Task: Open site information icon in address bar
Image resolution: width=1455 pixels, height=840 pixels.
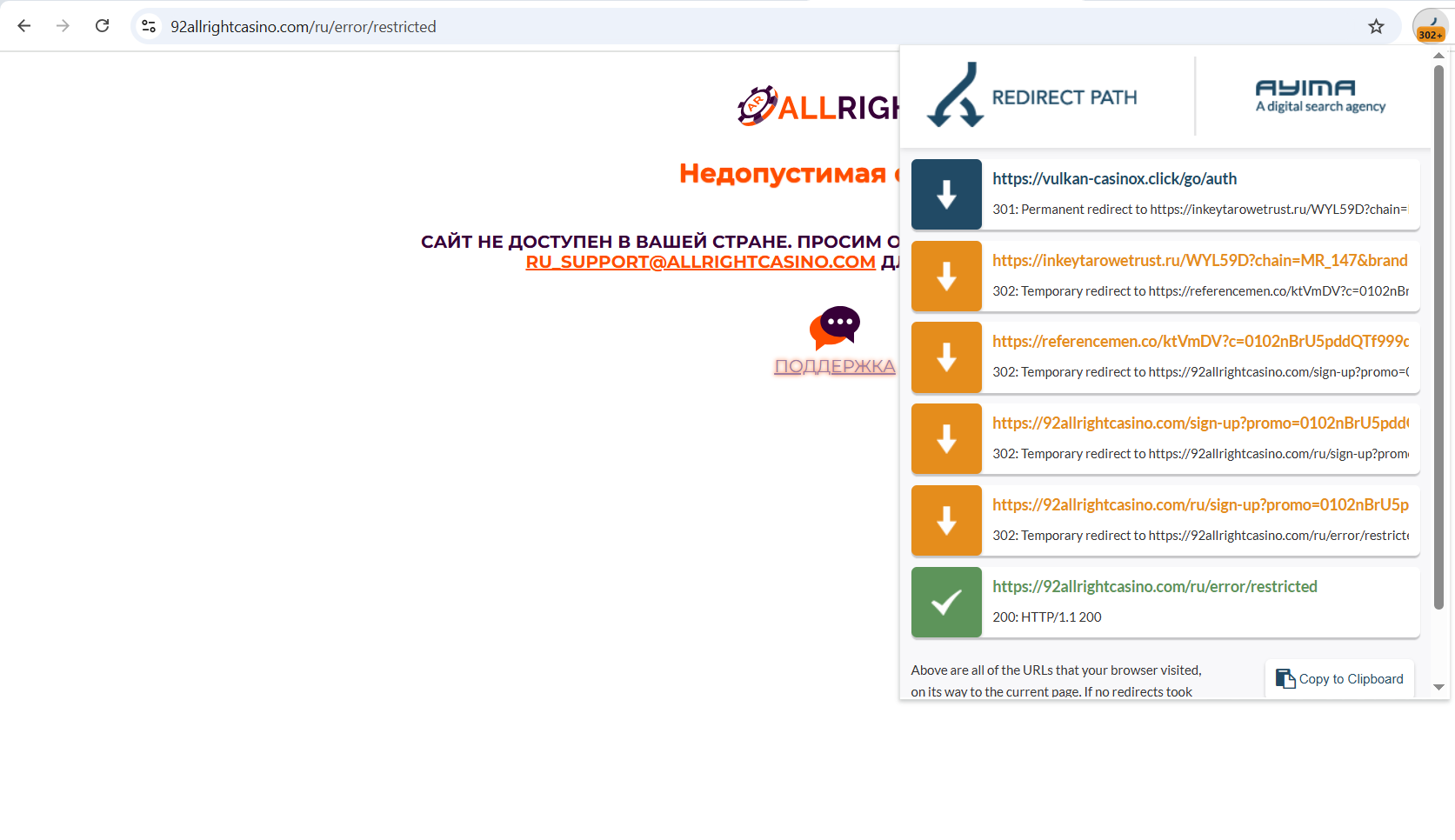Action: tap(149, 26)
